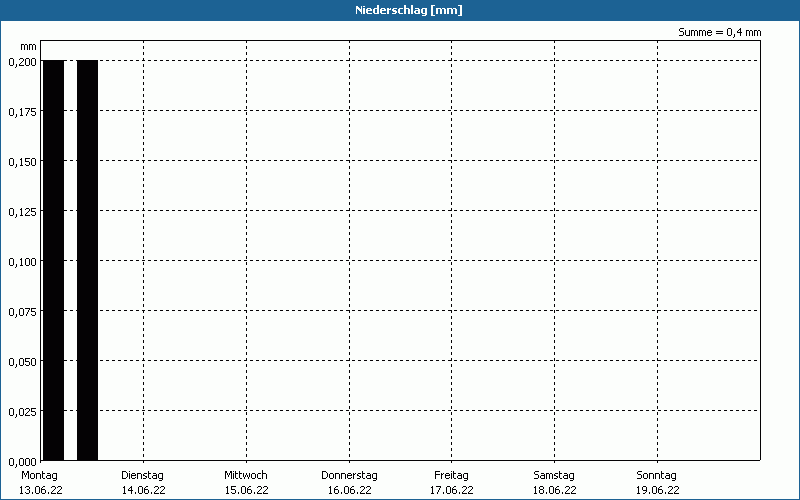800x500 pixels.
Task: Click the date 13.06.22
Action: tap(41, 490)
